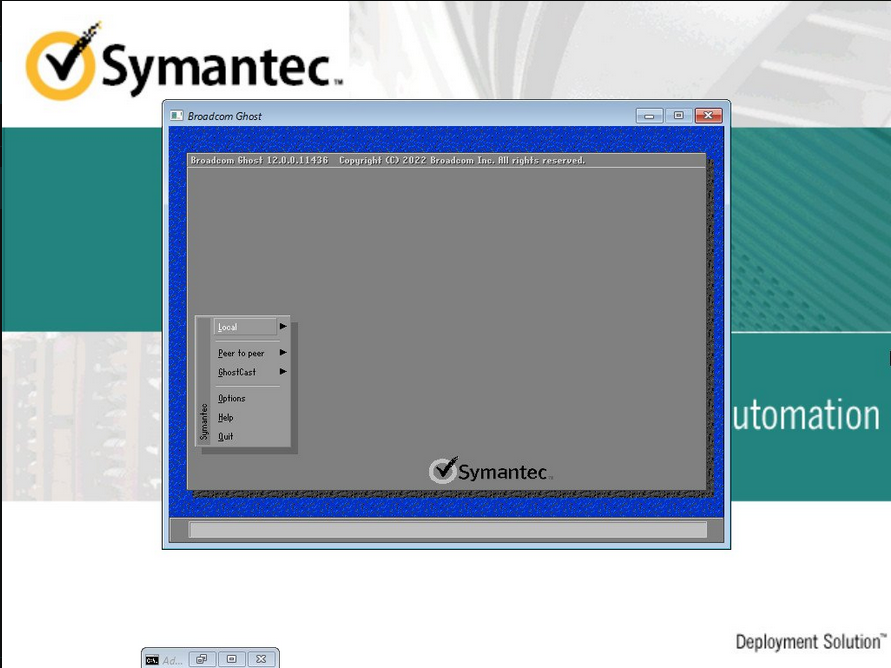The width and height of the screenshot is (891, 668).
Task: Open Options in the Ghost menu
Action: pyautogui.click(x=232, y=398)
